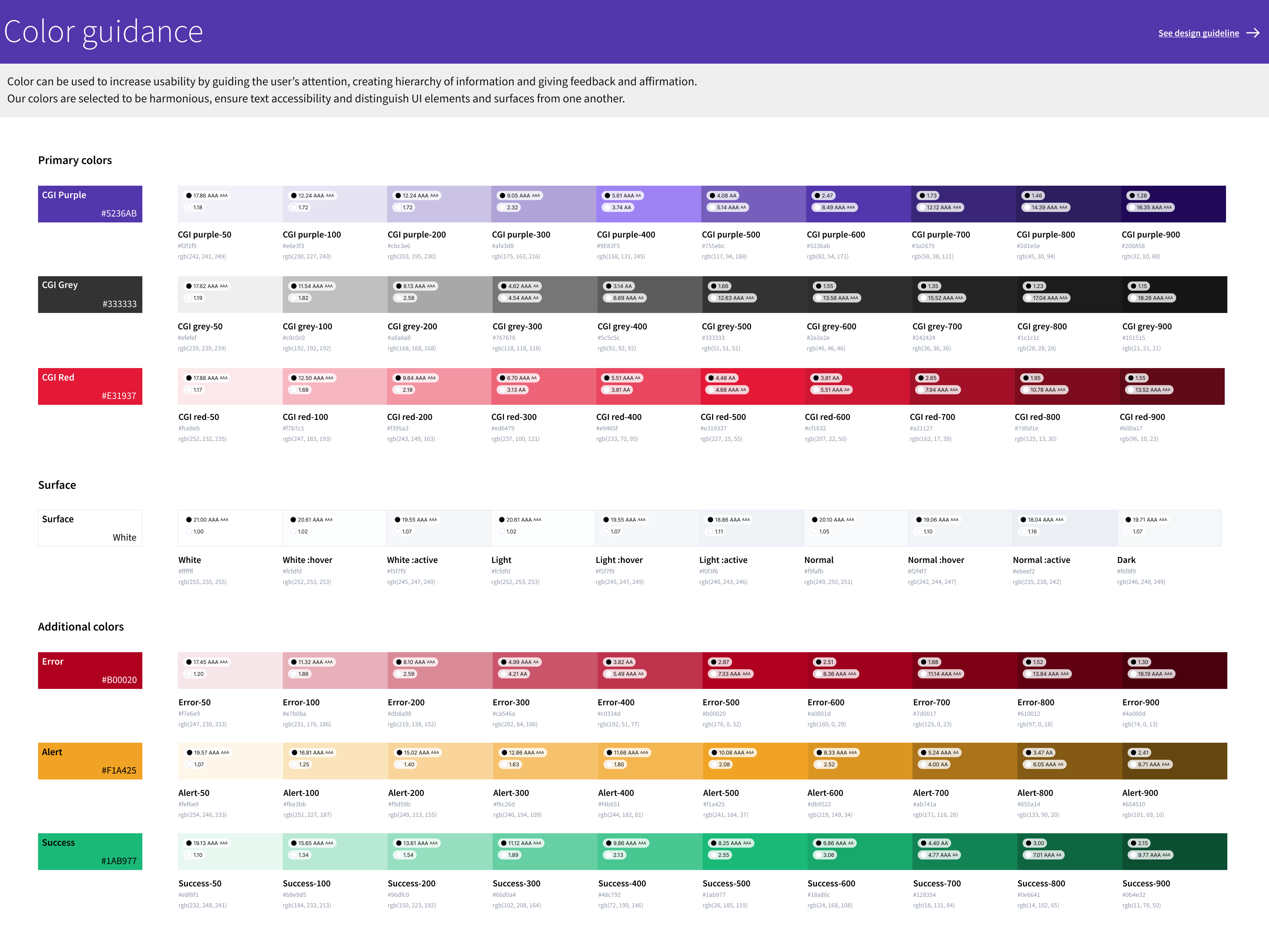
Task: Click the 7.94 AAA badge on red-700
Action: pos(938,390)
